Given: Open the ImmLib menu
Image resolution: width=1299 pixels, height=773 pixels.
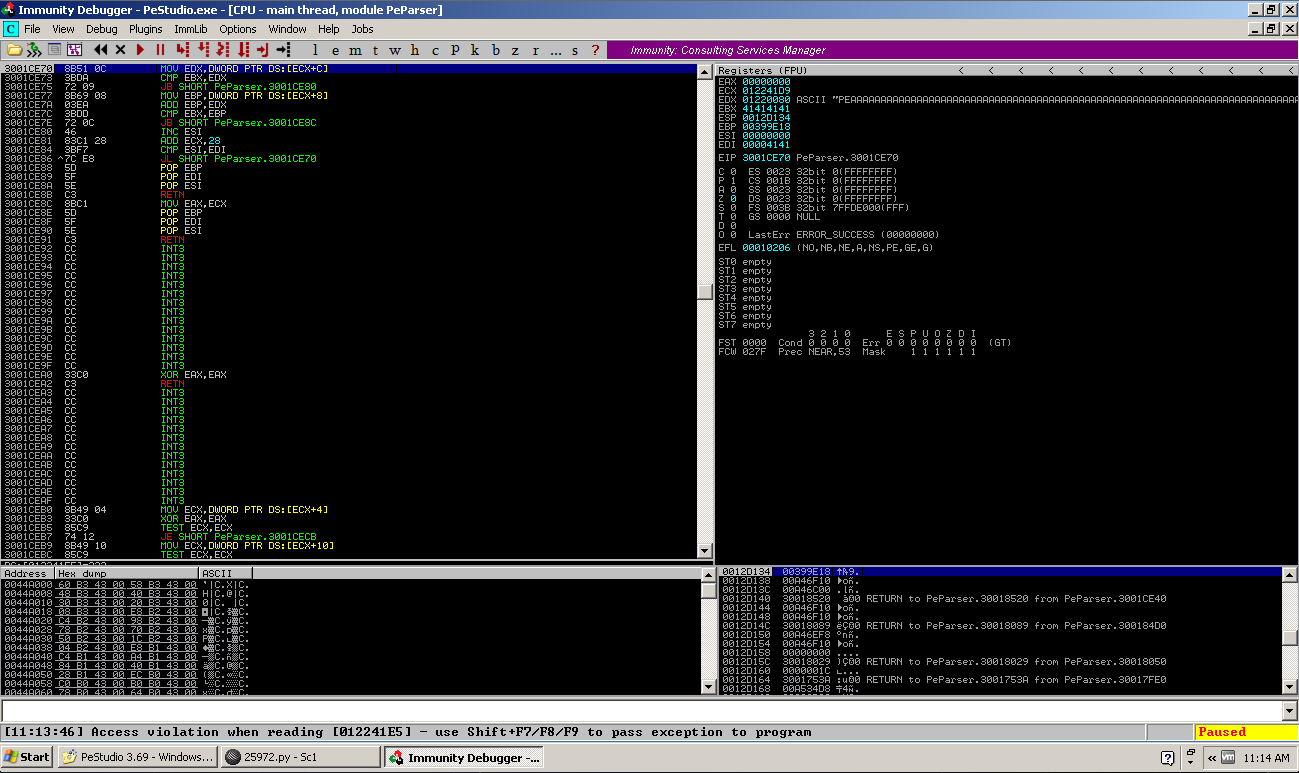Looking at the screenshot, I should point(190,29).
